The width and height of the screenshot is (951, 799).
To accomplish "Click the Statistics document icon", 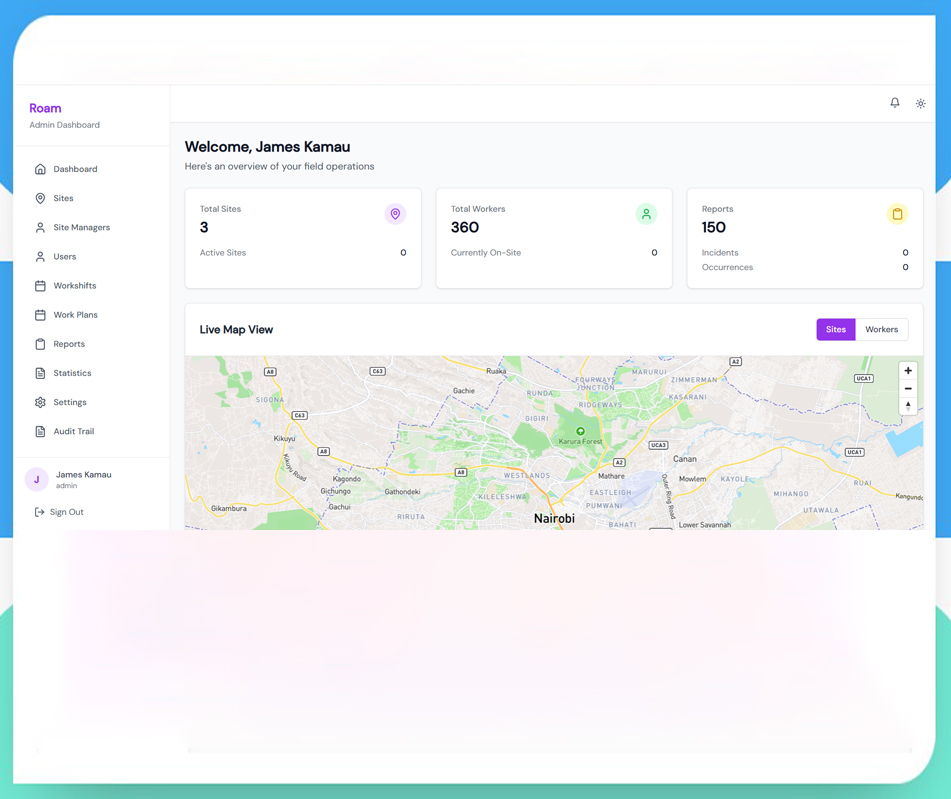I will click(x=40, y=373).
